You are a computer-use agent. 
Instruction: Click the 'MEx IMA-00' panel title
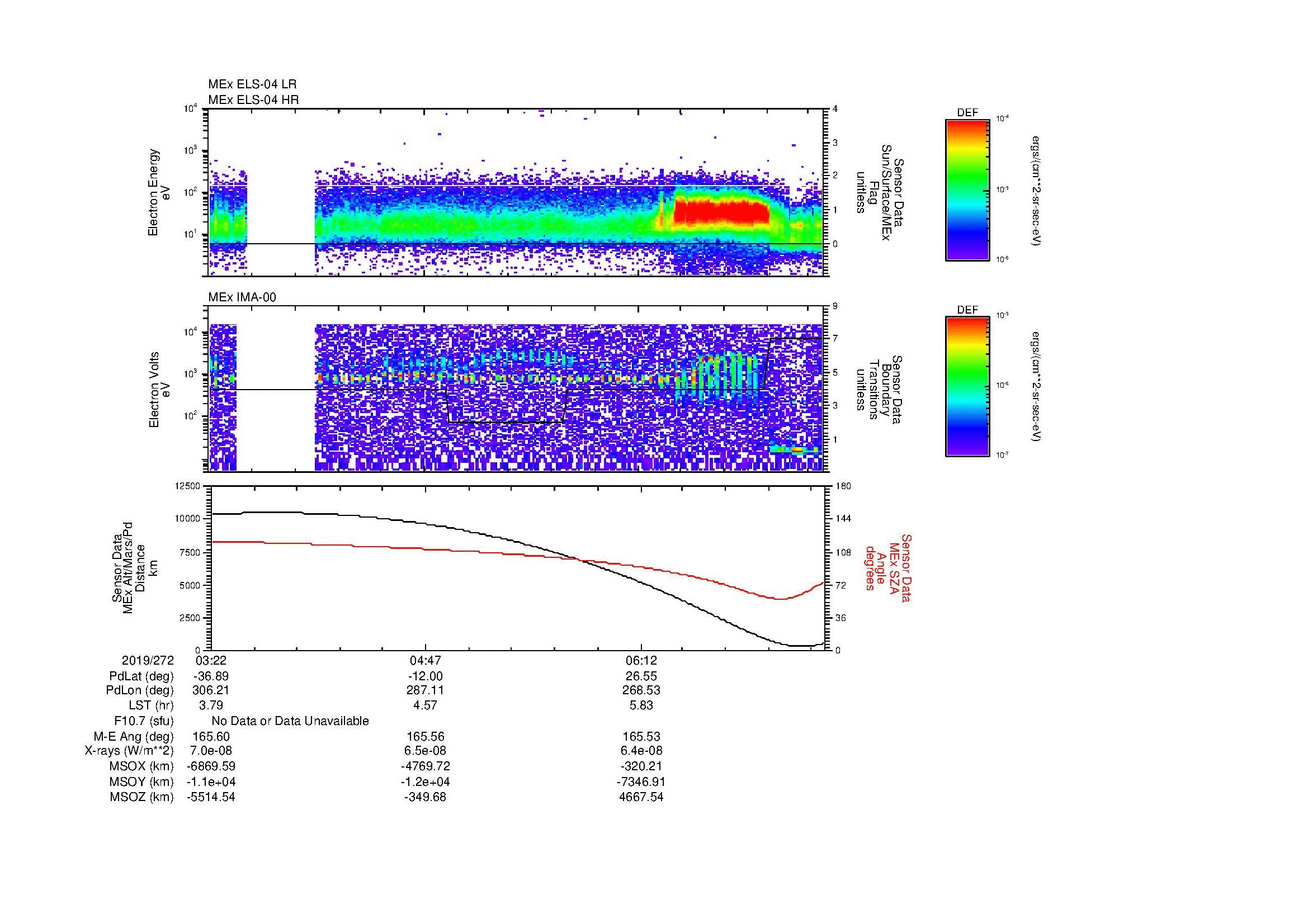242,297
